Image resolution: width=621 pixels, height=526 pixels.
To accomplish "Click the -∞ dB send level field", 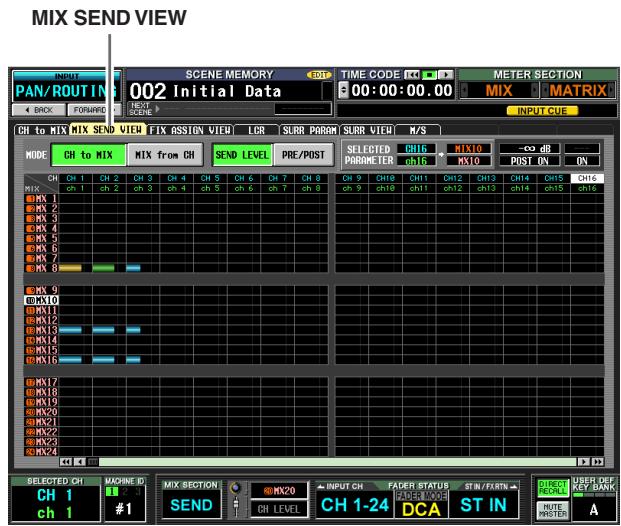I will (x=530, y=149).
